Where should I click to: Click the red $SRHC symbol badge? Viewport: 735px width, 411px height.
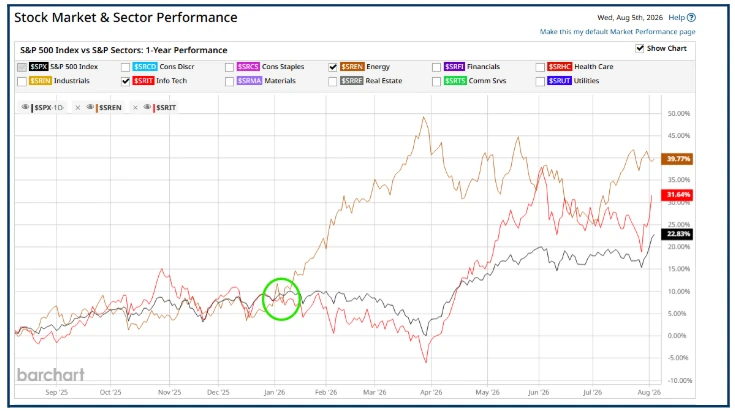pos(560,67)
